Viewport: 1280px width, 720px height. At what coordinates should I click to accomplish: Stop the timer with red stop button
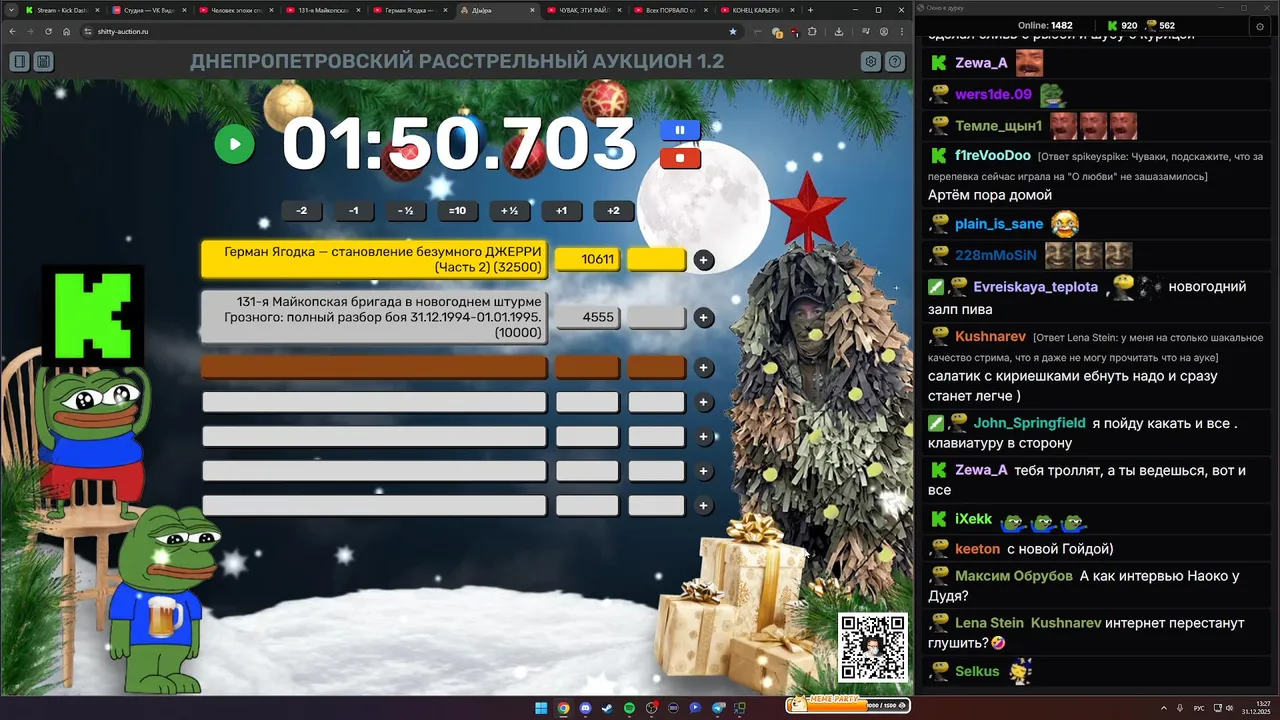[680, 158]
